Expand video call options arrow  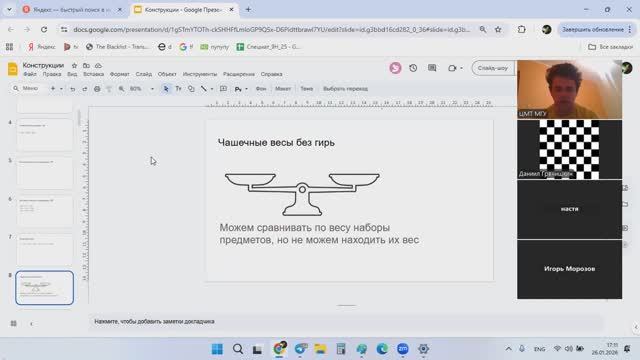(461, 68)
